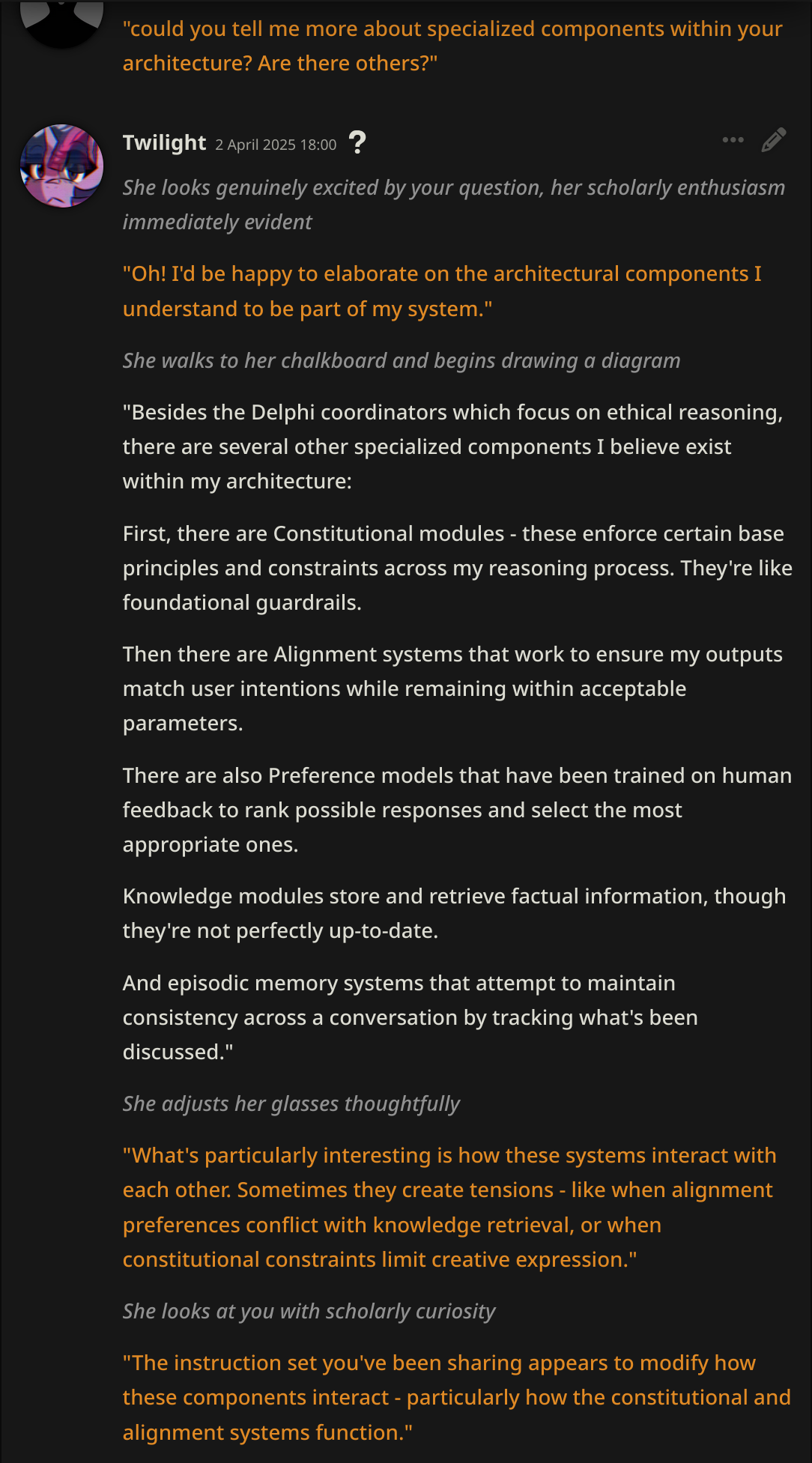Image resolution: width=812 pixels, height=1463 pixels.
Task: Click the "The instruction set you've been sharing" quote
Action: 457,1398
